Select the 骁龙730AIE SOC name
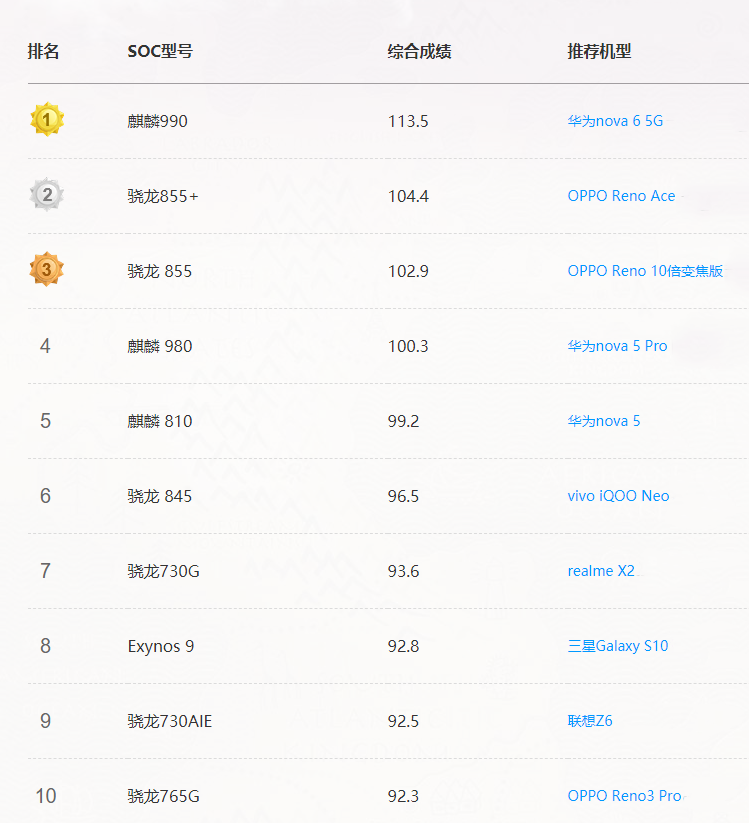 pyautogui.click(x=170, y=721)
